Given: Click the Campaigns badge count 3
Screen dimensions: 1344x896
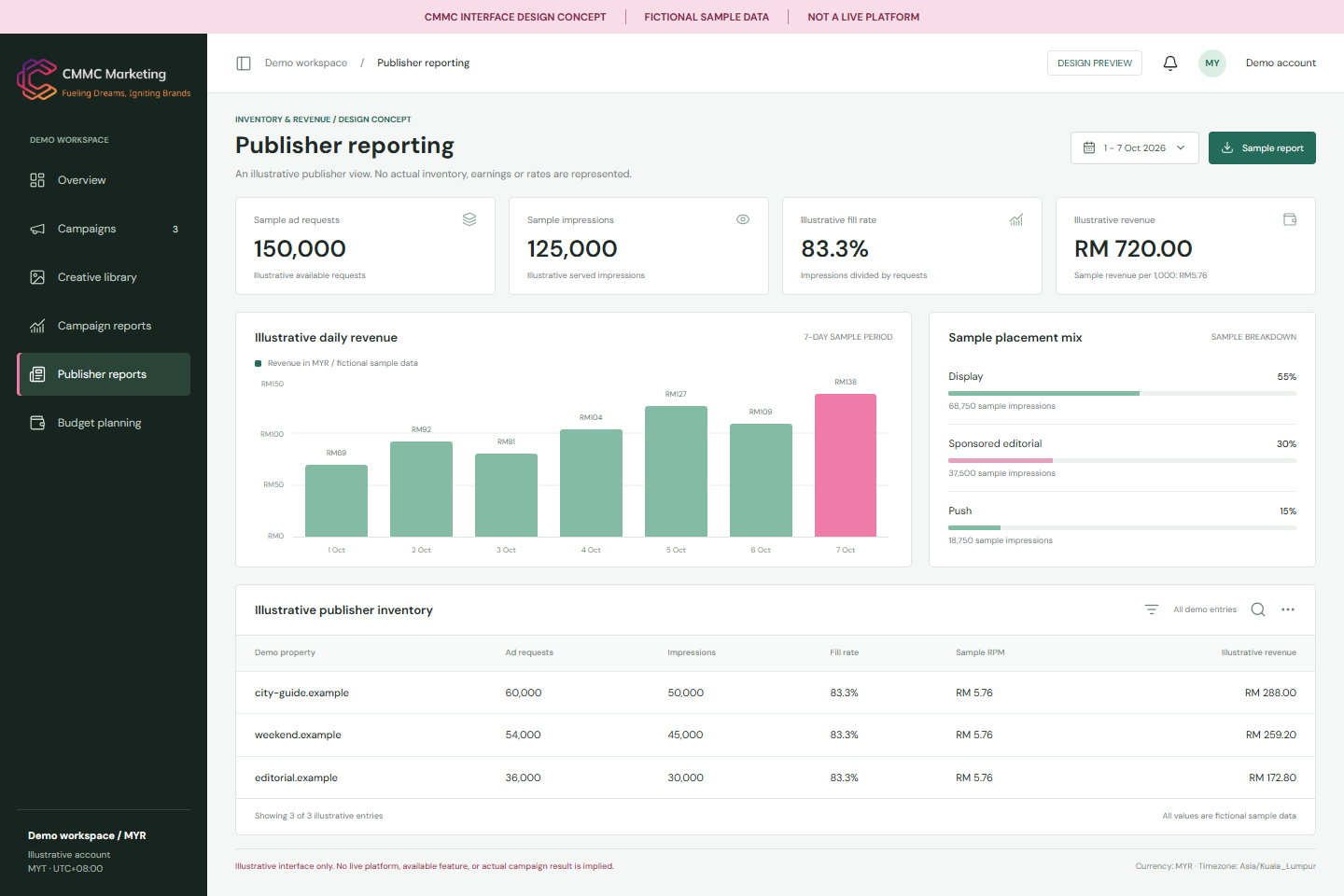Looking at the screenshot, I should pyautogui.click(x=175, y=229).
